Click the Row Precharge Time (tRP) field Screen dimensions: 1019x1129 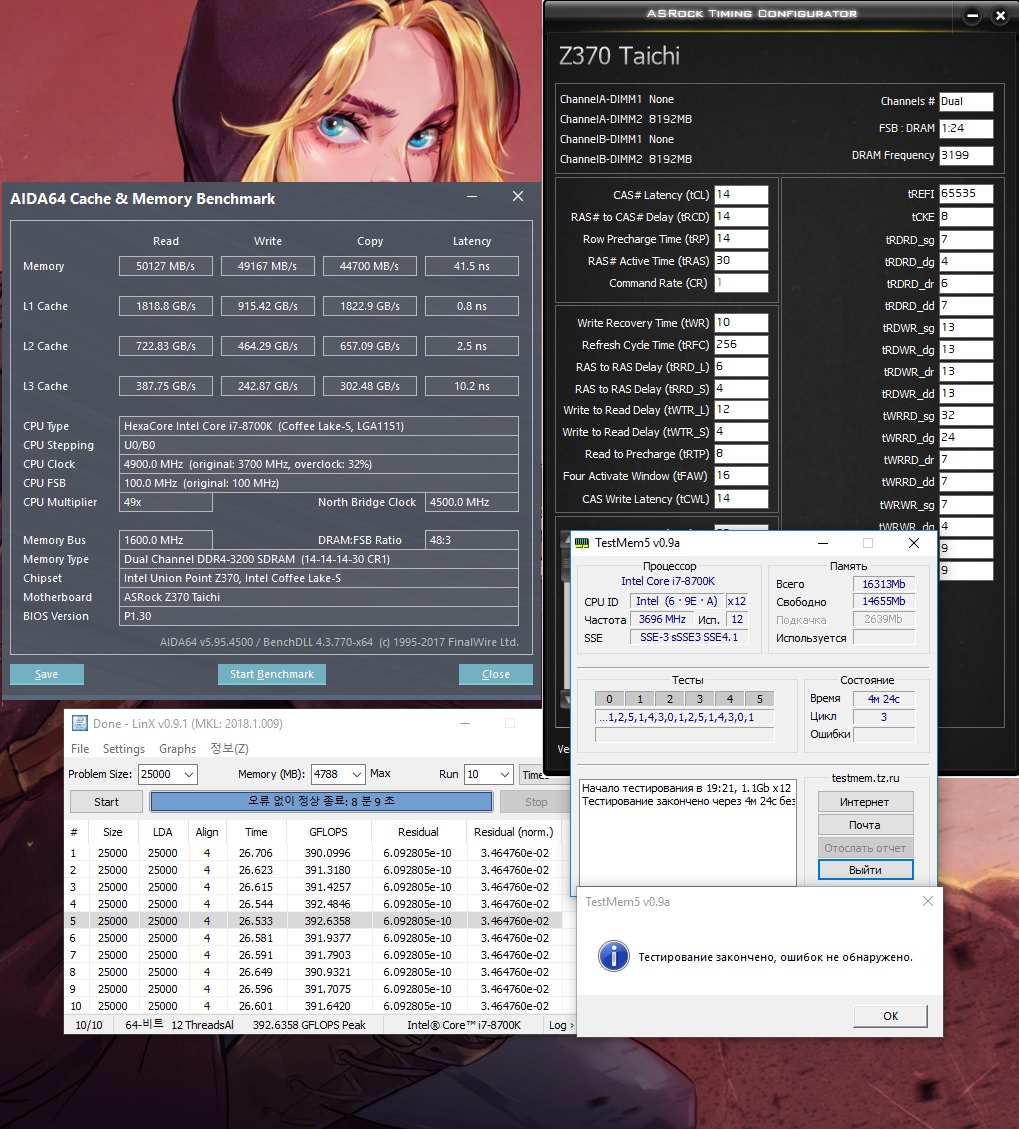click(x=741, y=238)
